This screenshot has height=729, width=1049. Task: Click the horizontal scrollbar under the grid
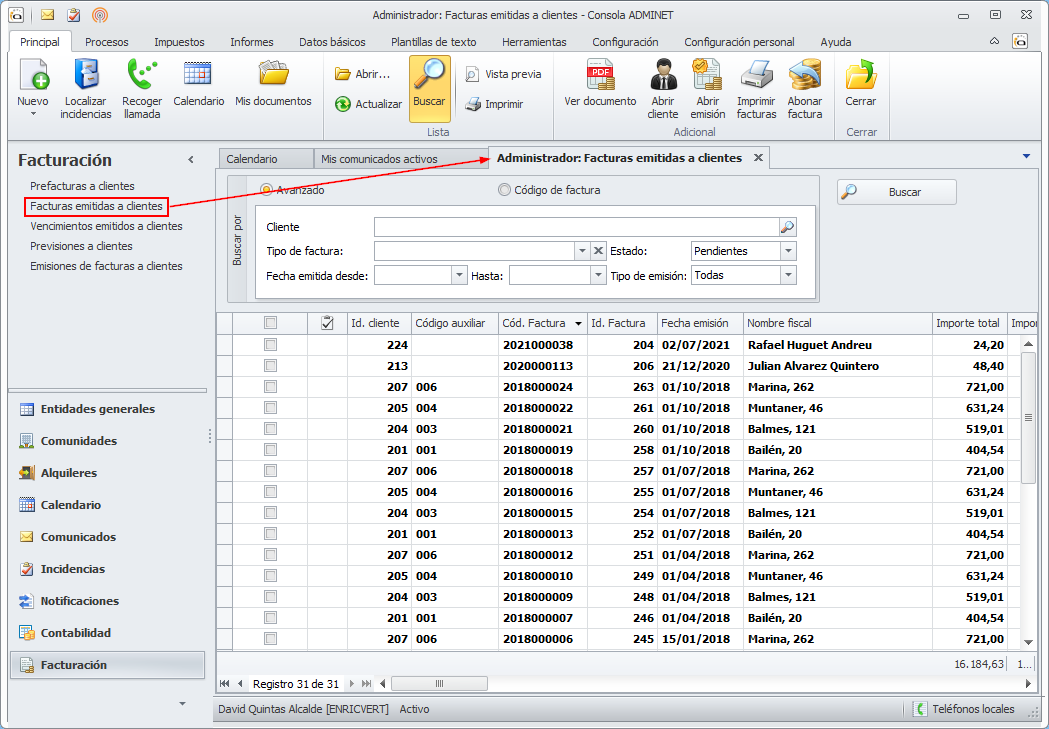(x=439, y=684)
